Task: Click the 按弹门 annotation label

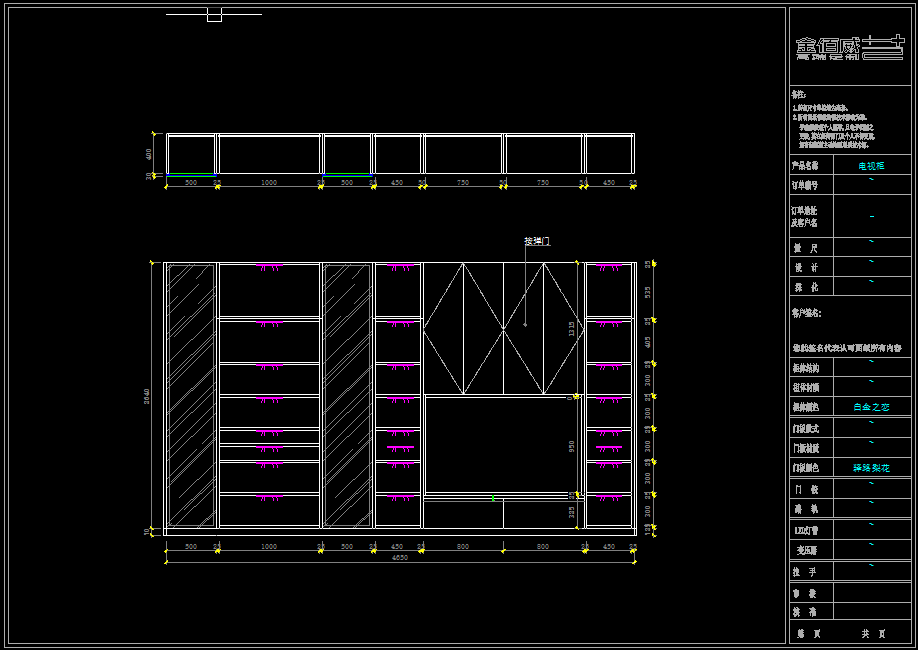Action: [x=536, y=241]
